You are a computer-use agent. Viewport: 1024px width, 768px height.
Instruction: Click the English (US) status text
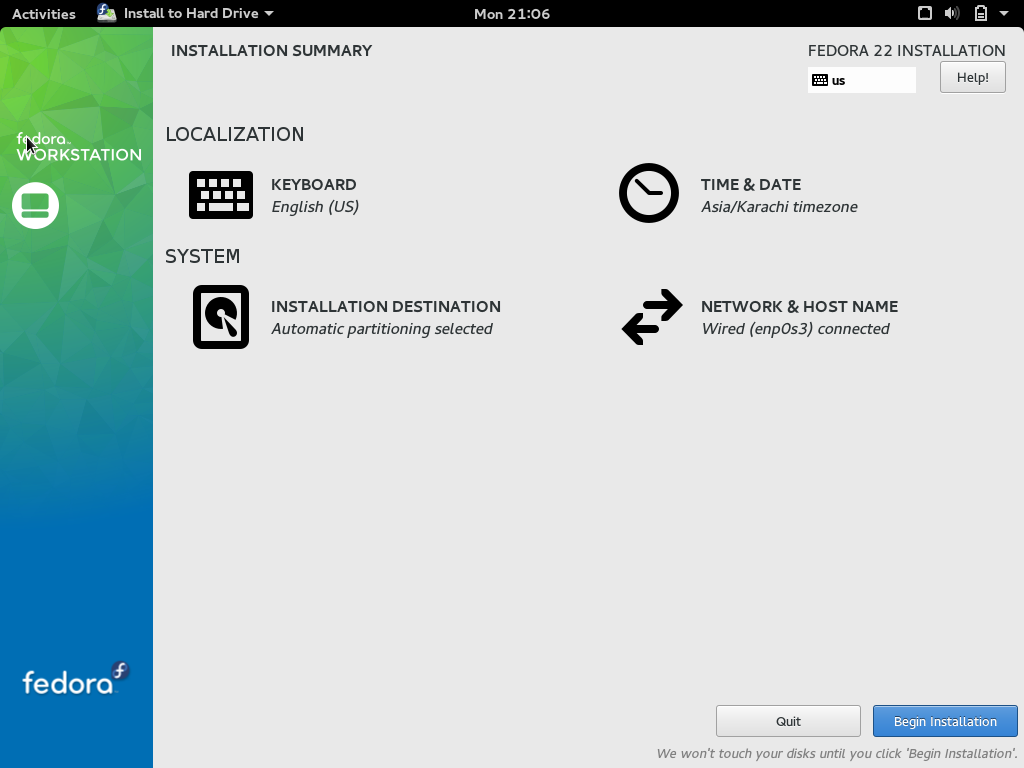[315, 207]
